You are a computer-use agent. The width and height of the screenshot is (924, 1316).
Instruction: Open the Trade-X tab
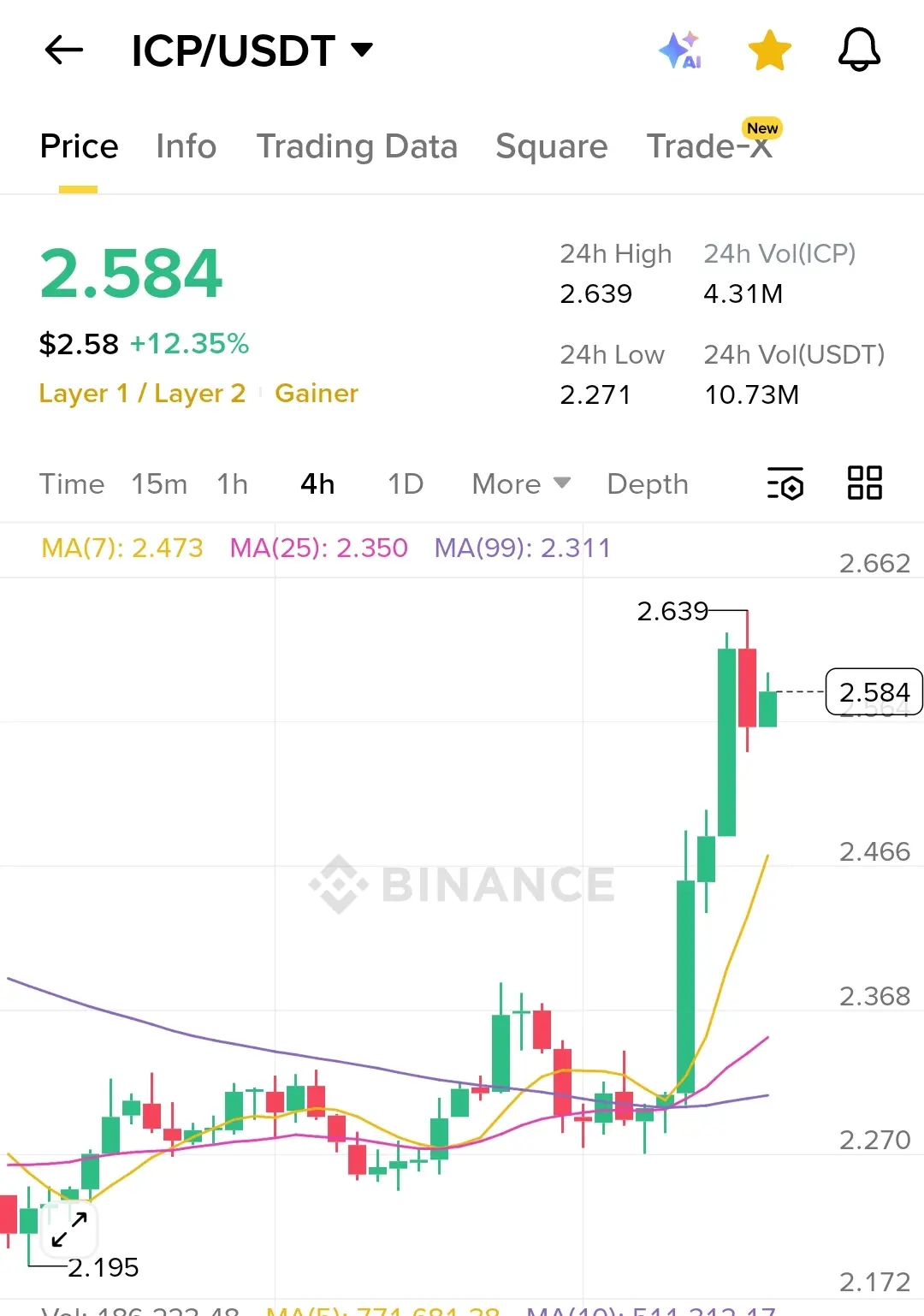tap(709, 146)
